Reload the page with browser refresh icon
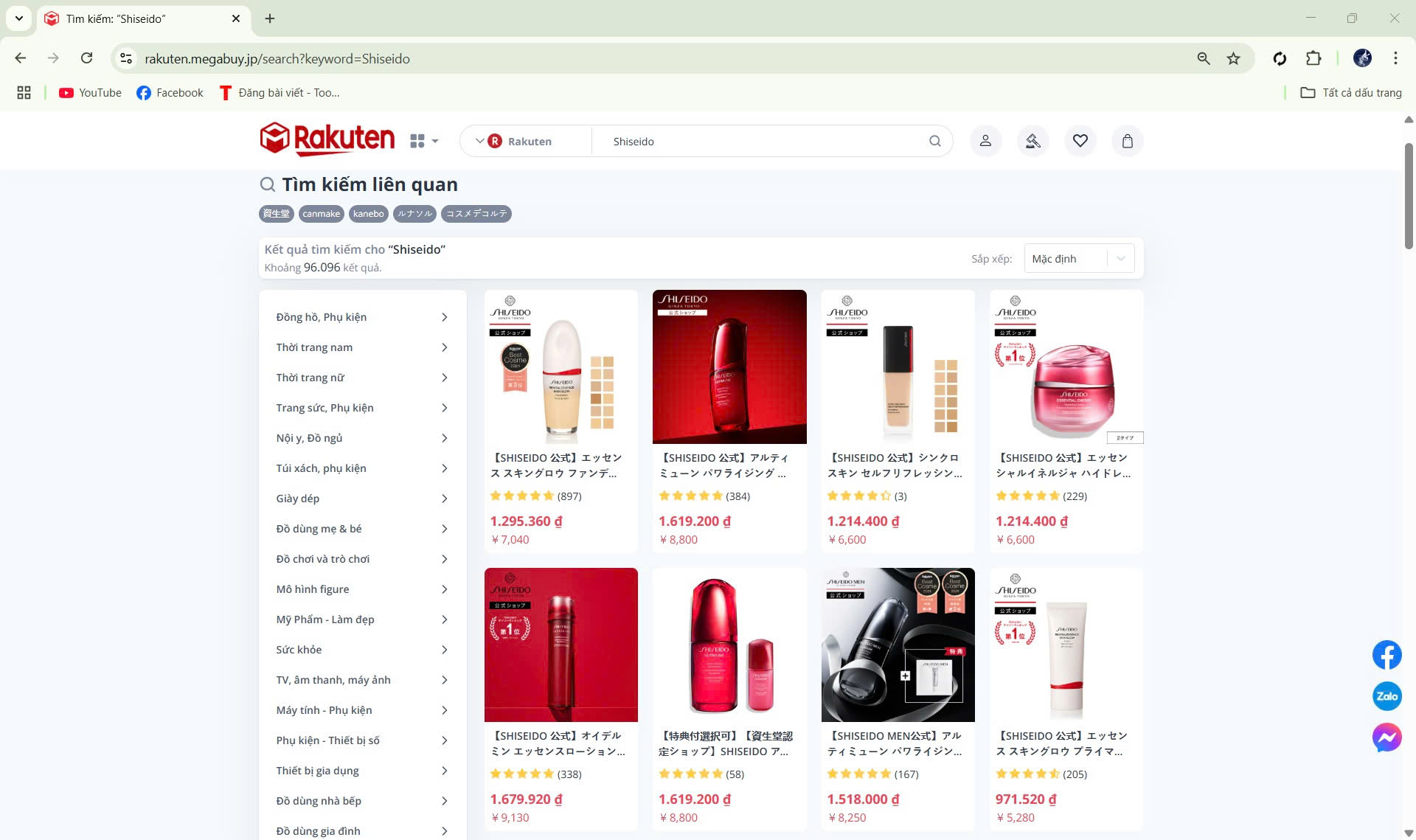Image resolution: width=1416 pixels, height=840 pixels. 86,58
